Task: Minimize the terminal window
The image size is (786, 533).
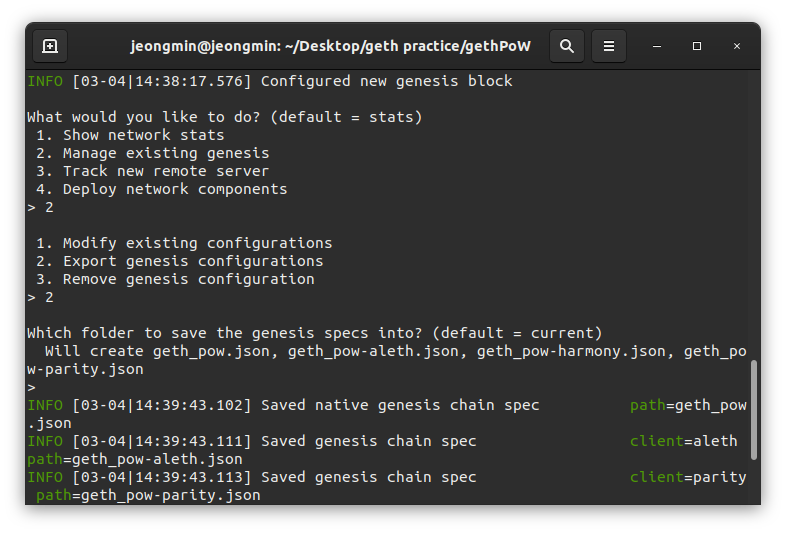Action: pos(657,46)
